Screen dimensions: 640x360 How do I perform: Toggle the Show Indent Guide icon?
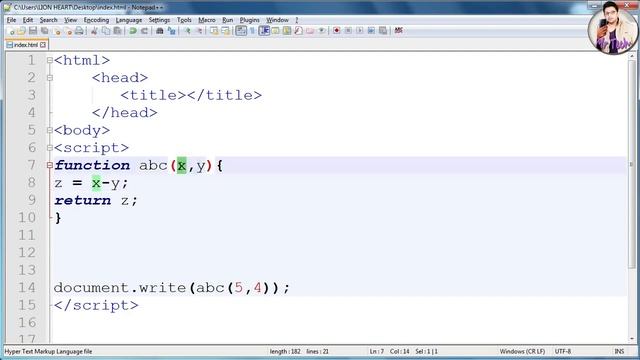tap(264, 31)
